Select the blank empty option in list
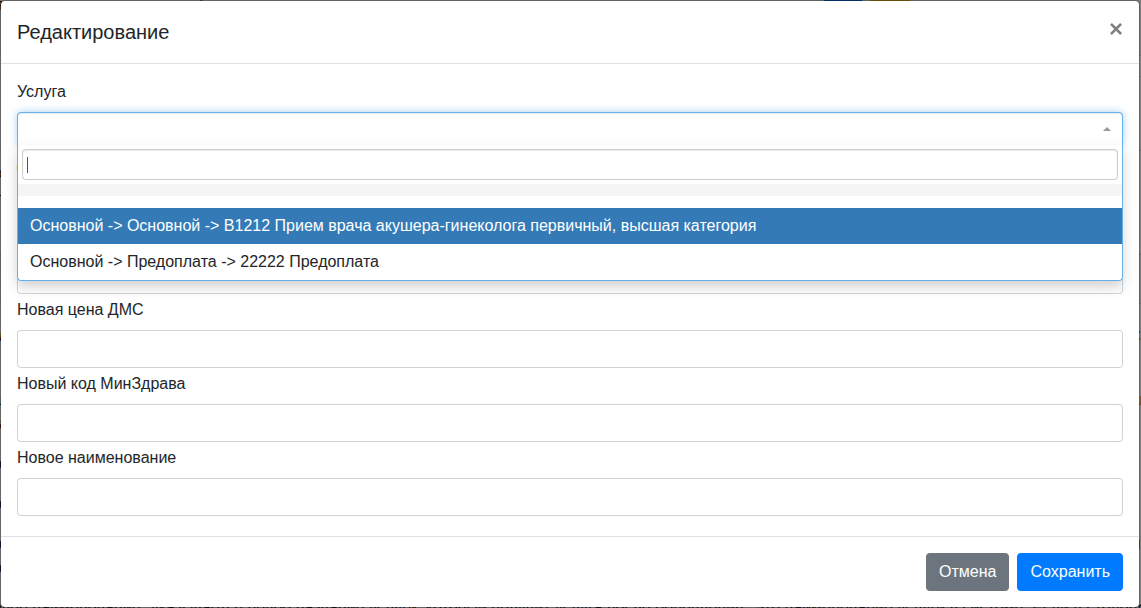The image size is (1141, 608). tap(569, 190)
